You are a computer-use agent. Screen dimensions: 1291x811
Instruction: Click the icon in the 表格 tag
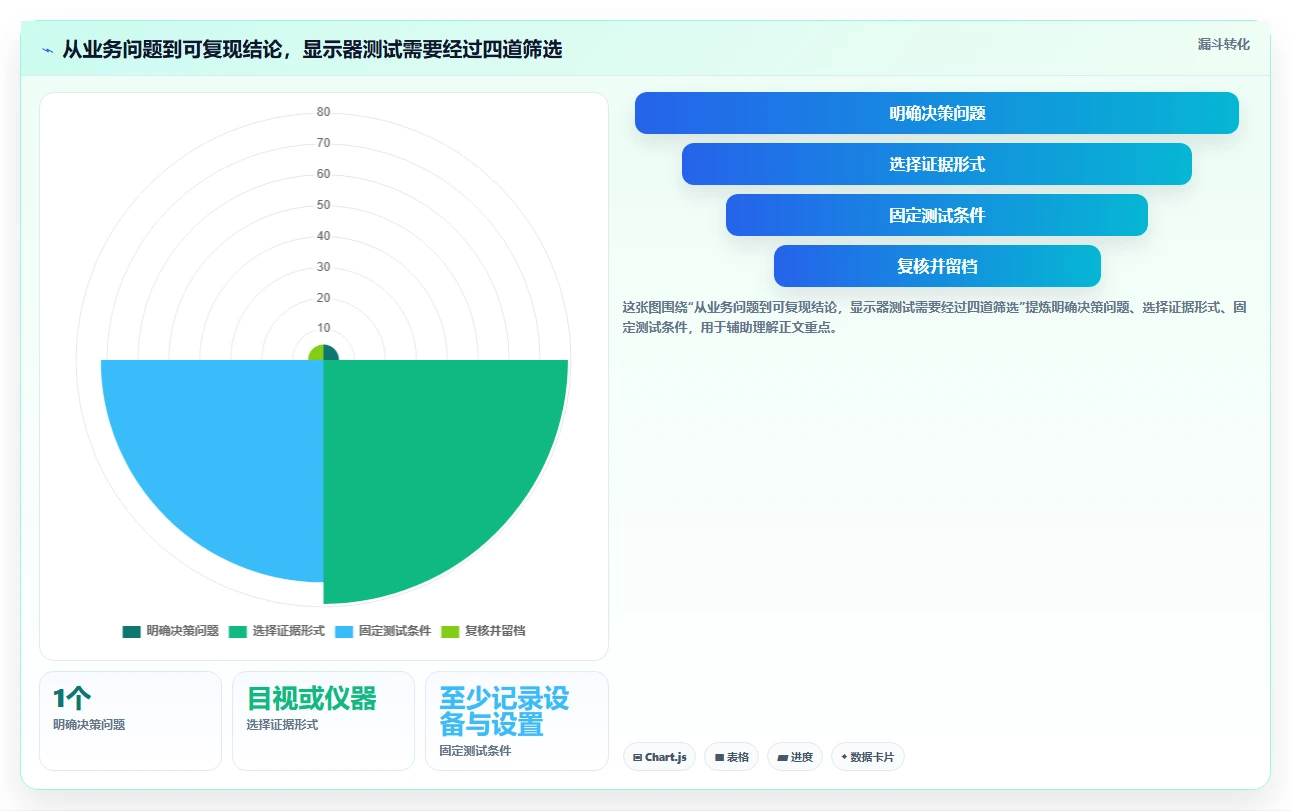coord(719,758)
